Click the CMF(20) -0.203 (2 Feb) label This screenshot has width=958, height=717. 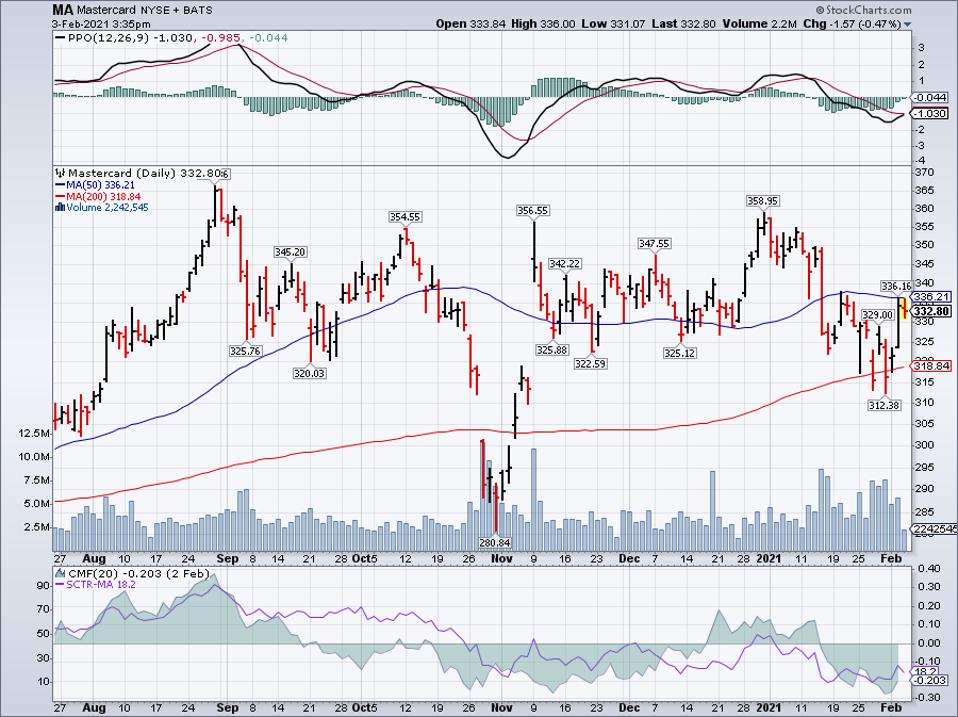tap(139, 573)
